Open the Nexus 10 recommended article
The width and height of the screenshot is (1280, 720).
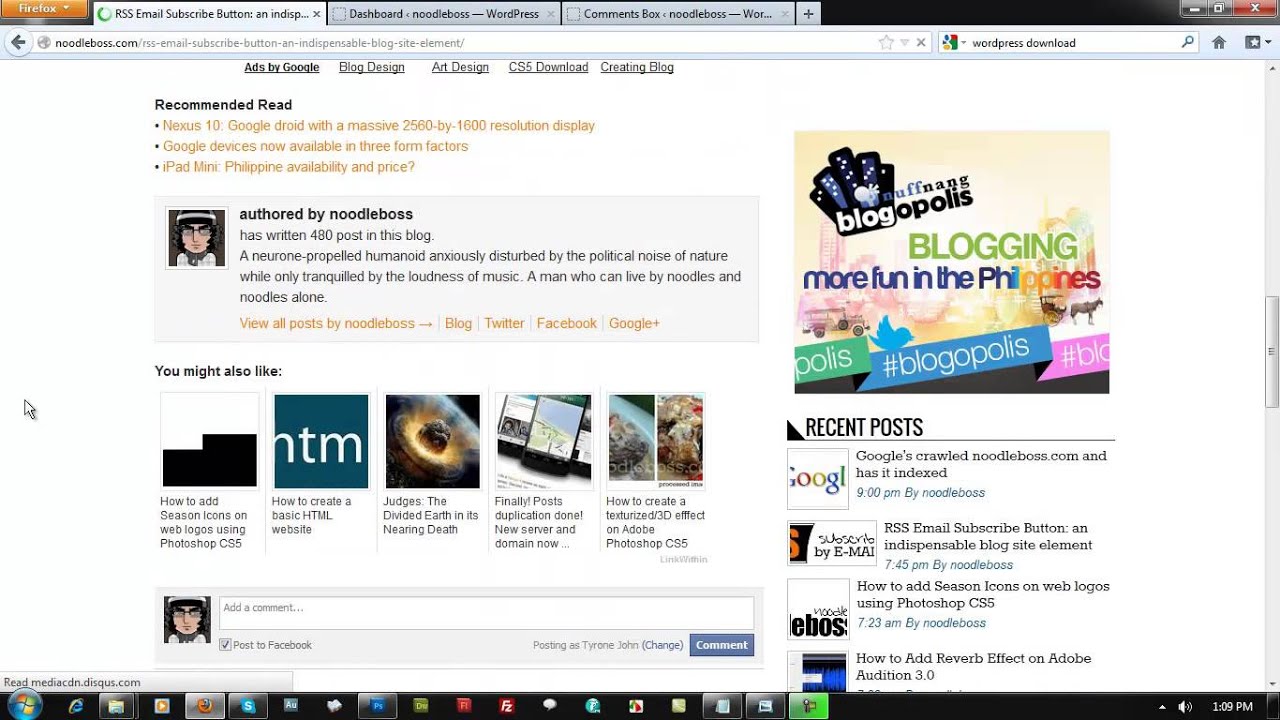pyautogui.click(x=379, y=126)
